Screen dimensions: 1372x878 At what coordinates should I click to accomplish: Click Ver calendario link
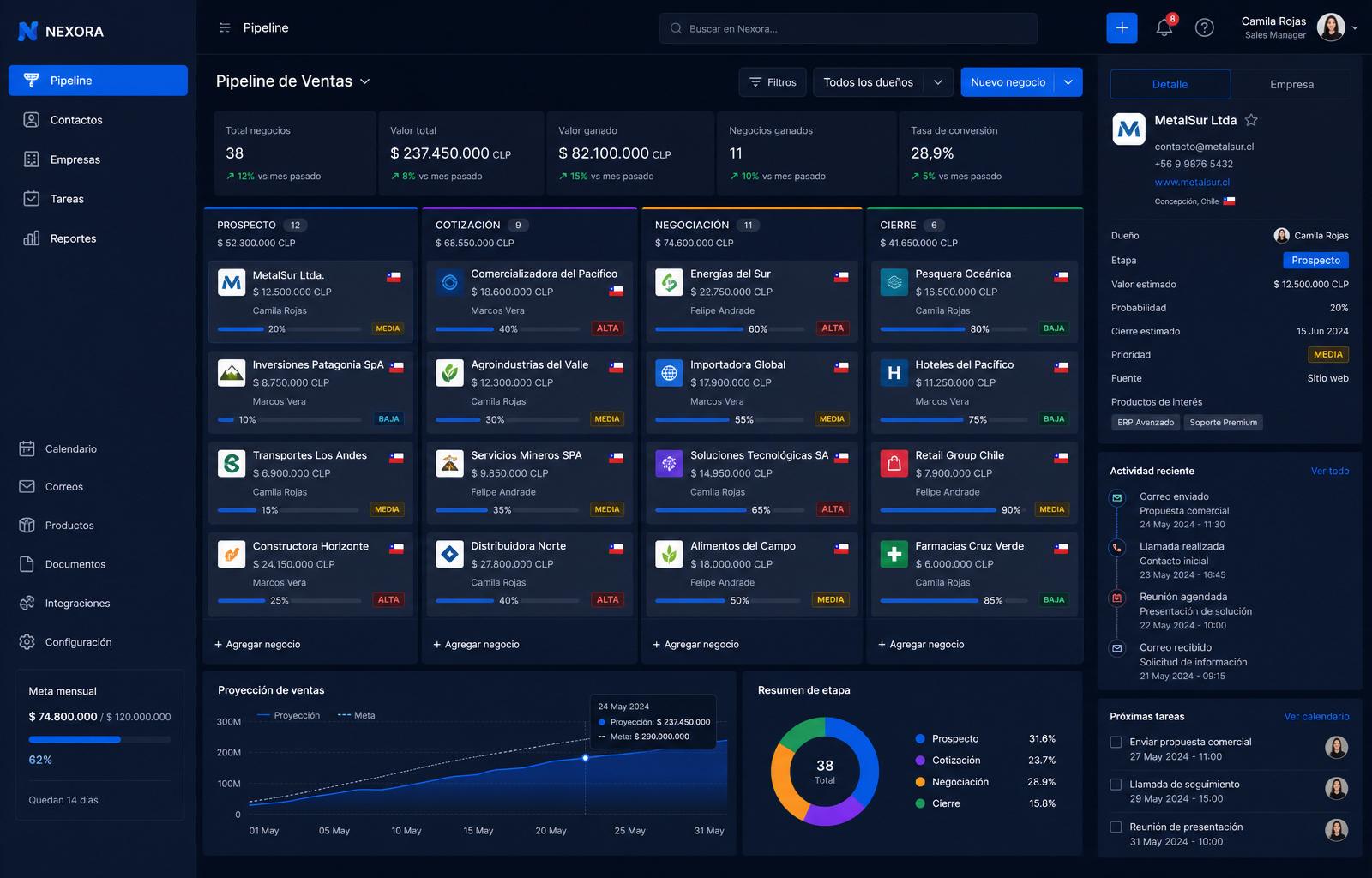1316,716
